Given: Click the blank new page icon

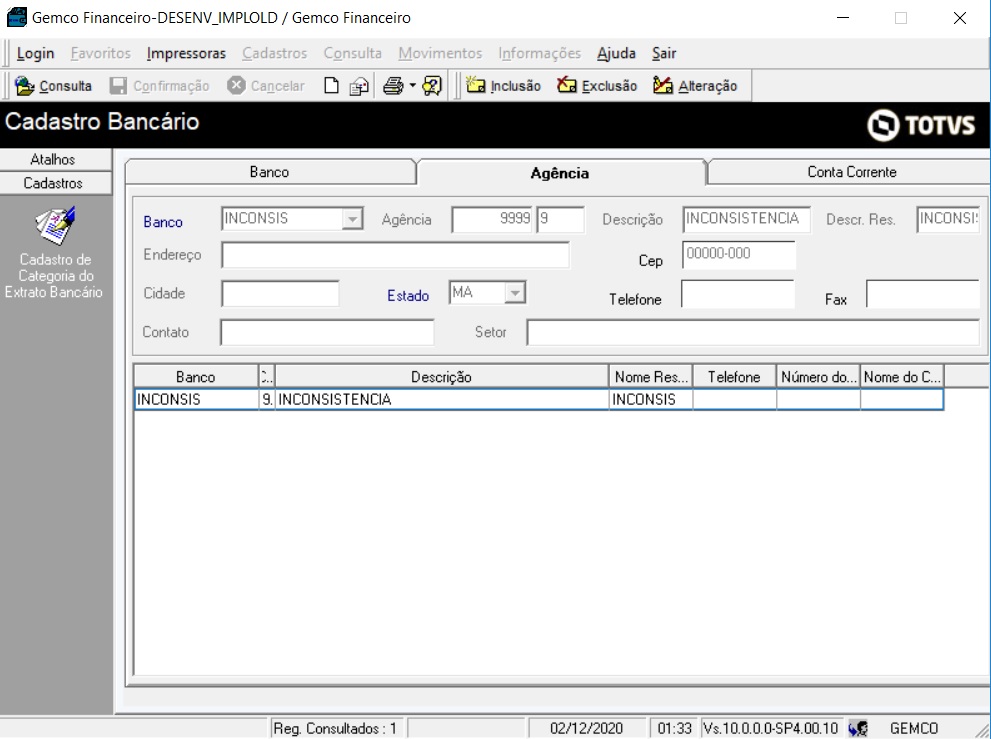Looking at the screenshot, I should [331, 85].
